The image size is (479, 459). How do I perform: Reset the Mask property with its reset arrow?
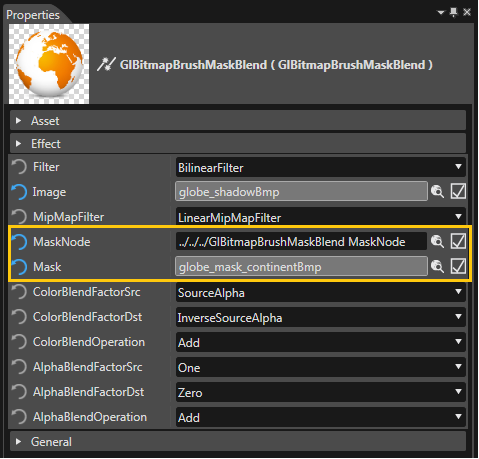[x=19, y=267]
